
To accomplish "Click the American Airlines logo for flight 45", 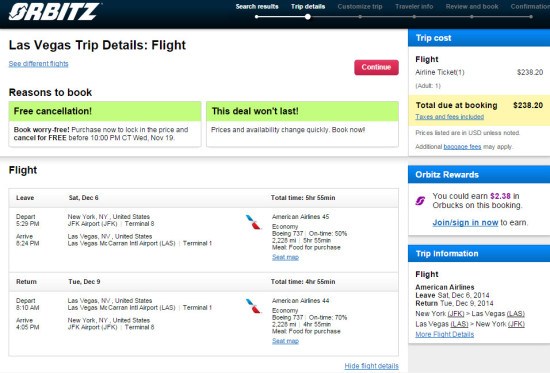I will [253, 222].
